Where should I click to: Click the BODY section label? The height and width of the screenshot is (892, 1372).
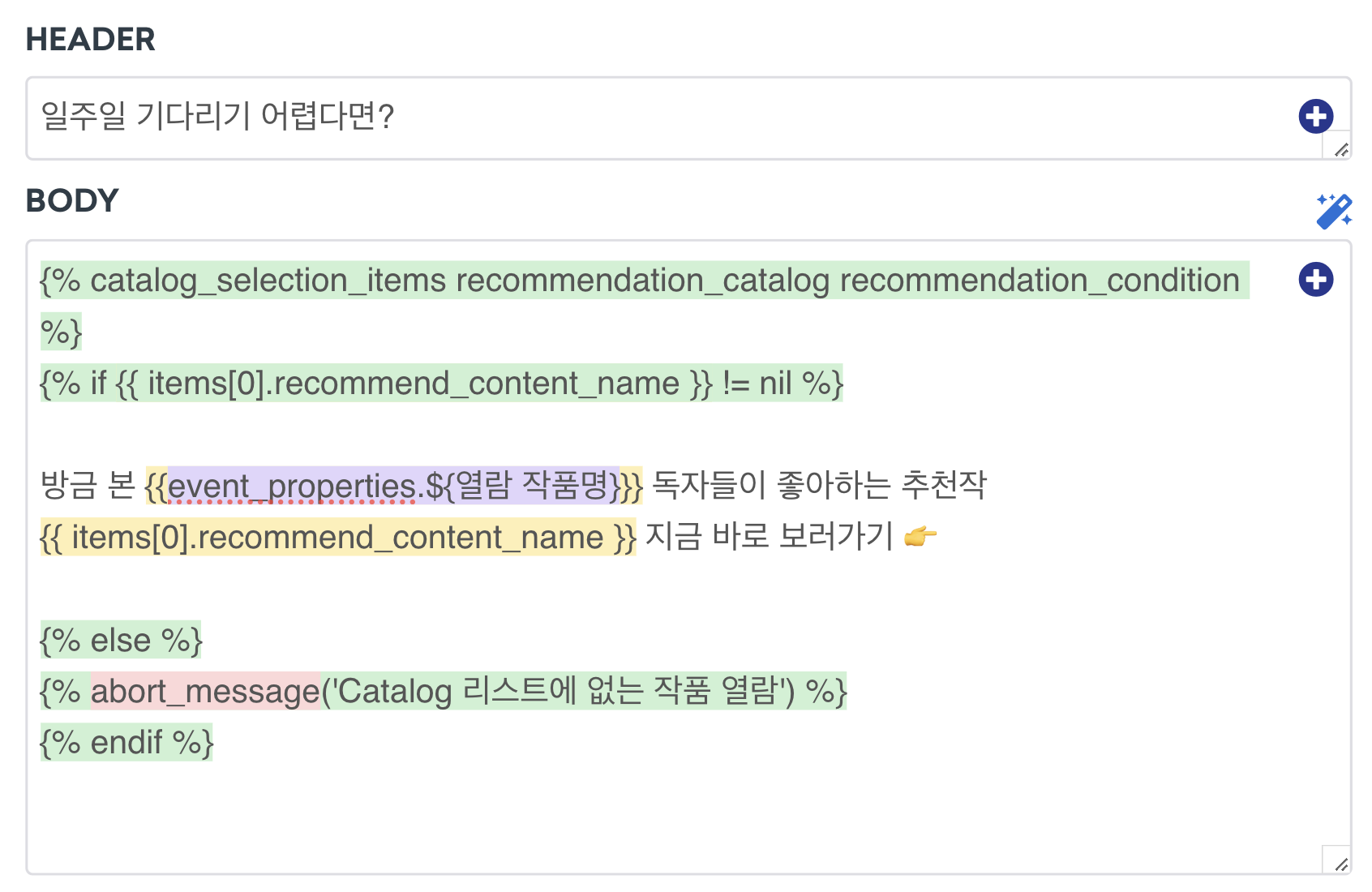click(x=72, y=200)
